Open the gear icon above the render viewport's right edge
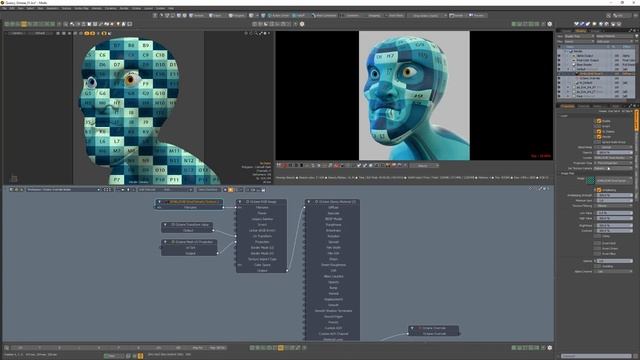Viewport: 640px width, 360px height. pyautogui.click(x=549, y=24)
